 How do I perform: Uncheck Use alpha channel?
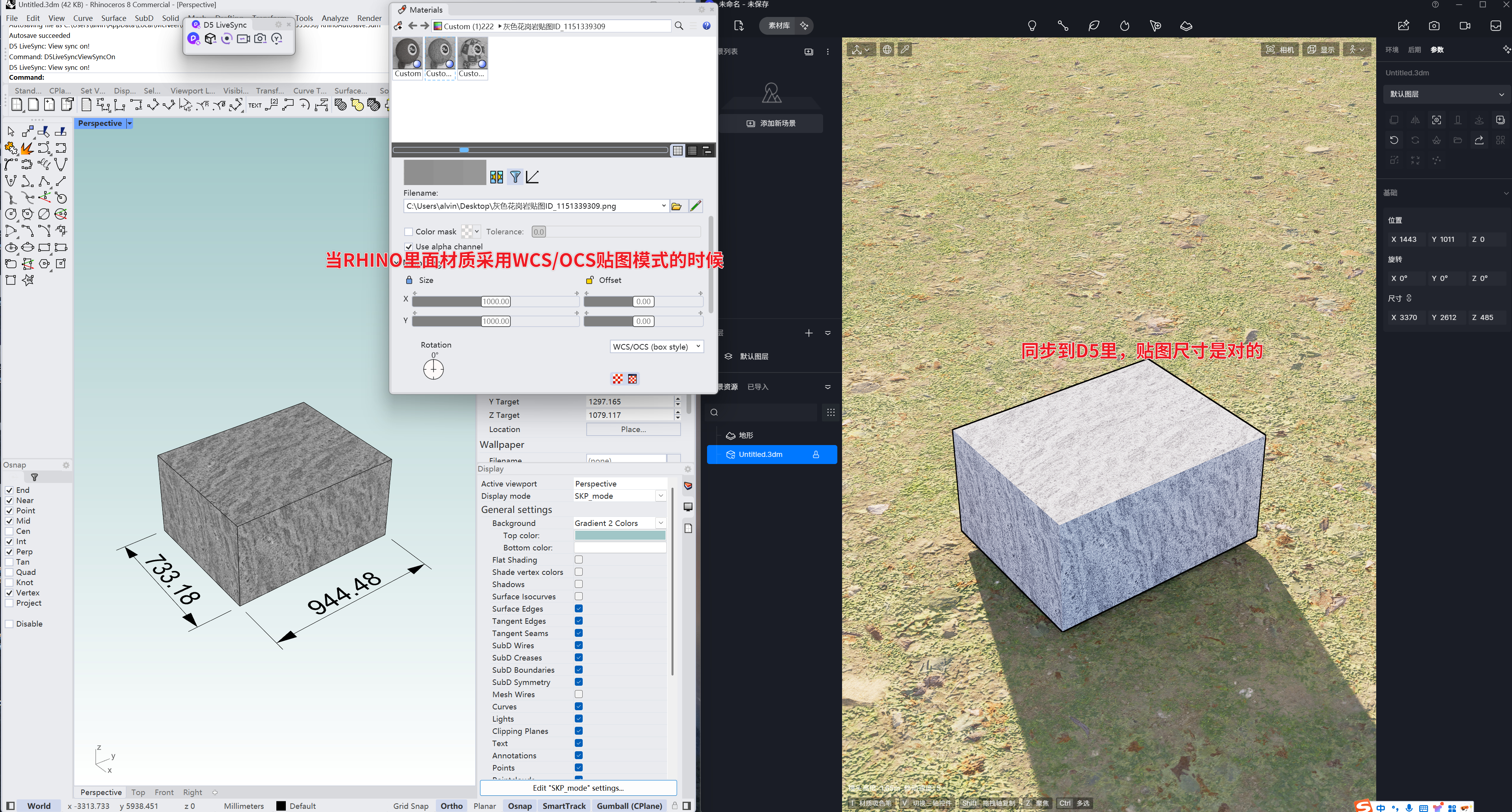tap(409, 247)
